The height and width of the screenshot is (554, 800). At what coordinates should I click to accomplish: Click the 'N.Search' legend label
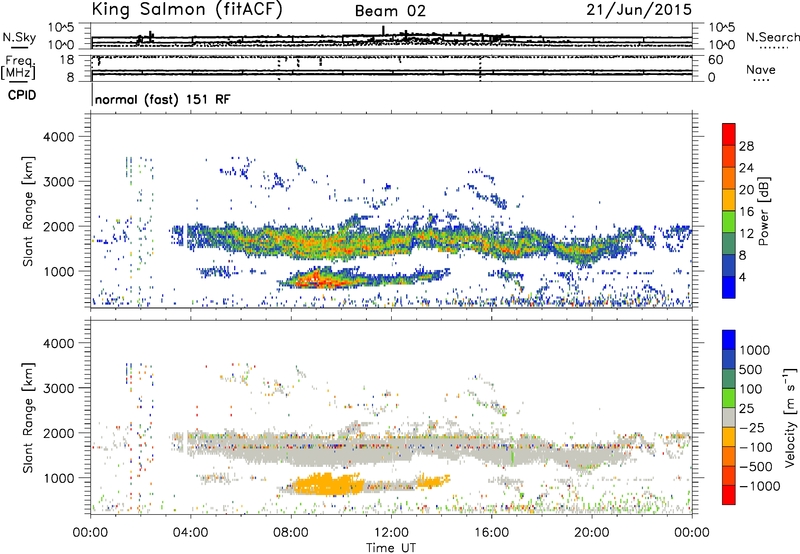pos(772,37)
